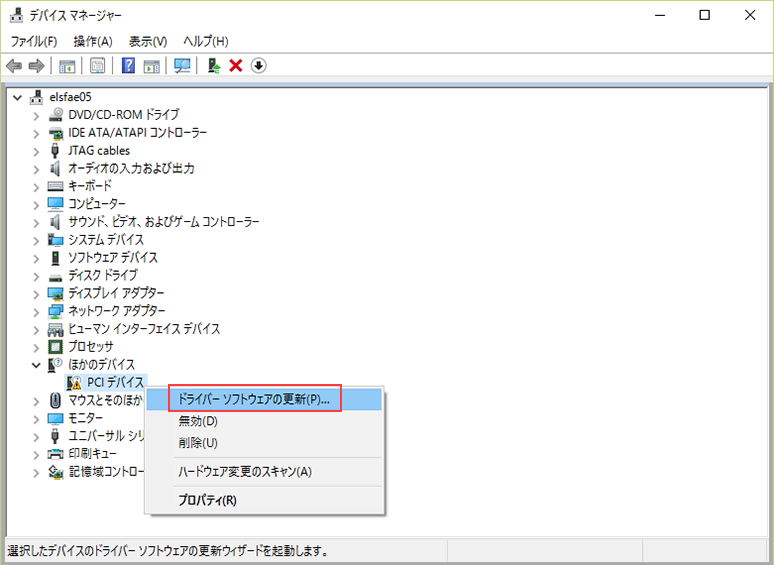The width and height of the screenshot is (774, 565).
Task: Click the PCI デバイス warning icon
Action: [74, 382]
